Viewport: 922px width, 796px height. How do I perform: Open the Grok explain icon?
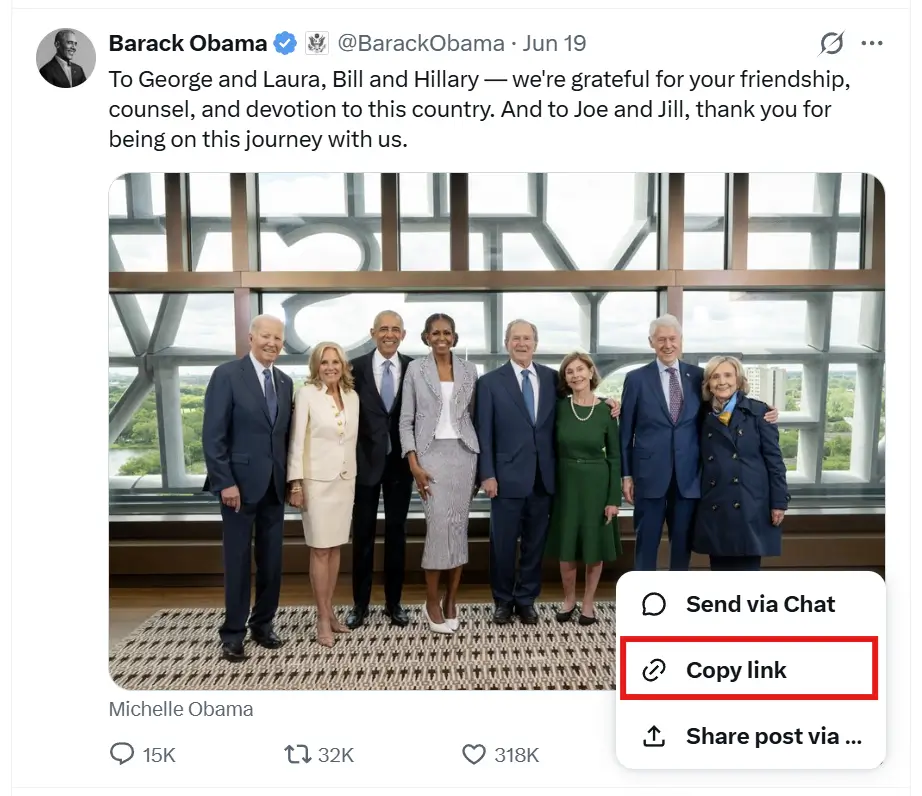pos(831,43)
